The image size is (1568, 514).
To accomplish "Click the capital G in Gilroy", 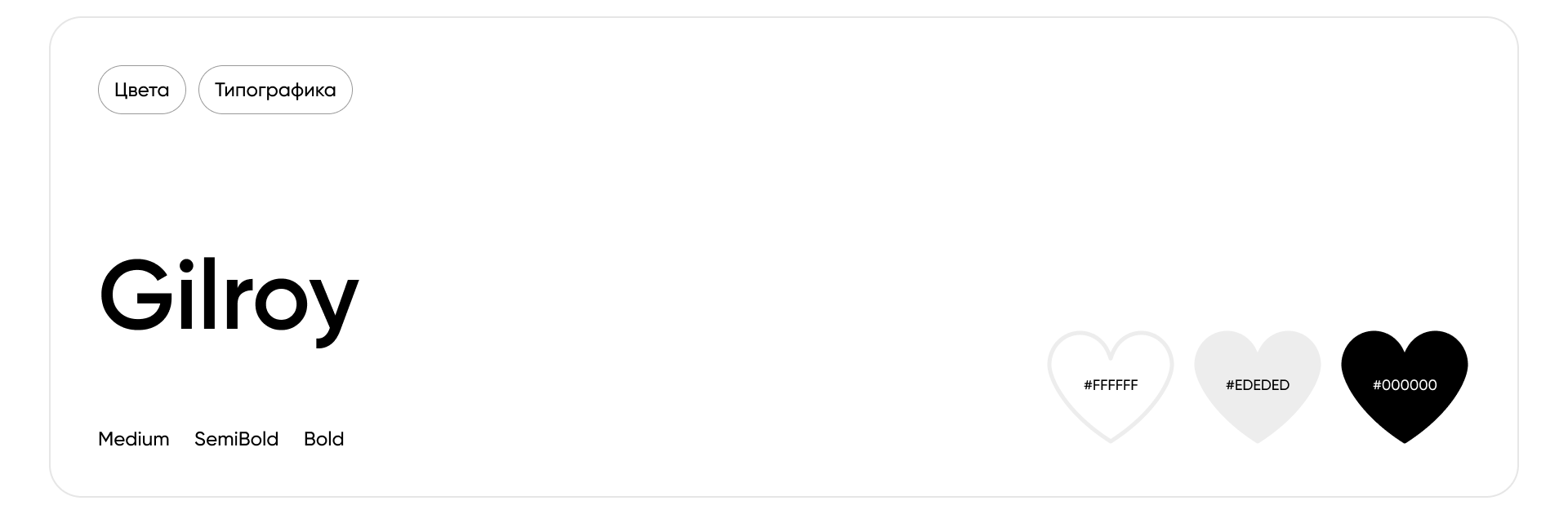I will click(134, 295).
